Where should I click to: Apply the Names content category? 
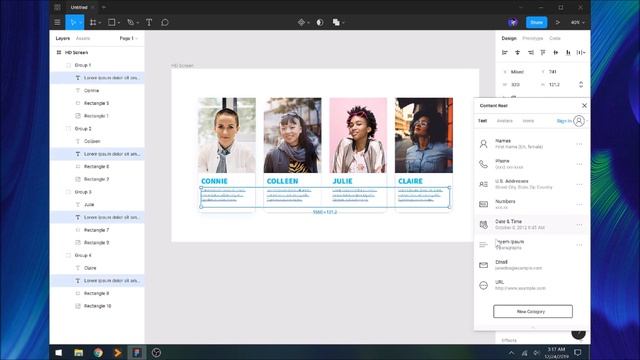click(531, 144)
